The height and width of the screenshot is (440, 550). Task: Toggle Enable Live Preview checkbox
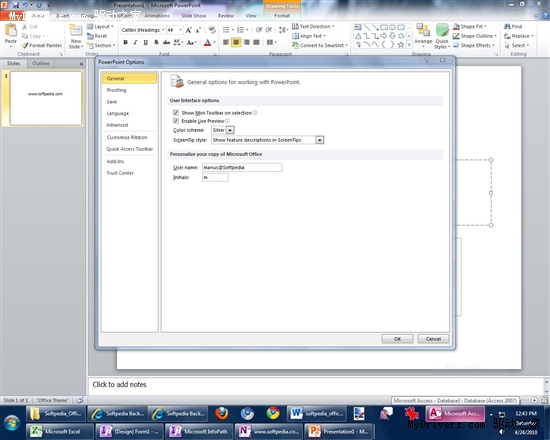pyautogui.click(x=176, y=121)
